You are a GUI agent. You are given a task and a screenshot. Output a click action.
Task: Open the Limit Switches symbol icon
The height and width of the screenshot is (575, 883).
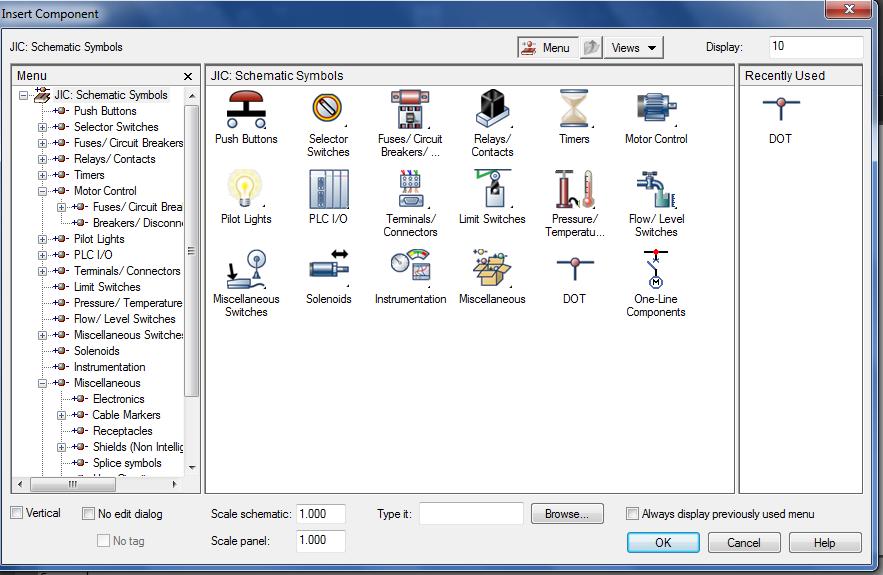click(492, 189)
